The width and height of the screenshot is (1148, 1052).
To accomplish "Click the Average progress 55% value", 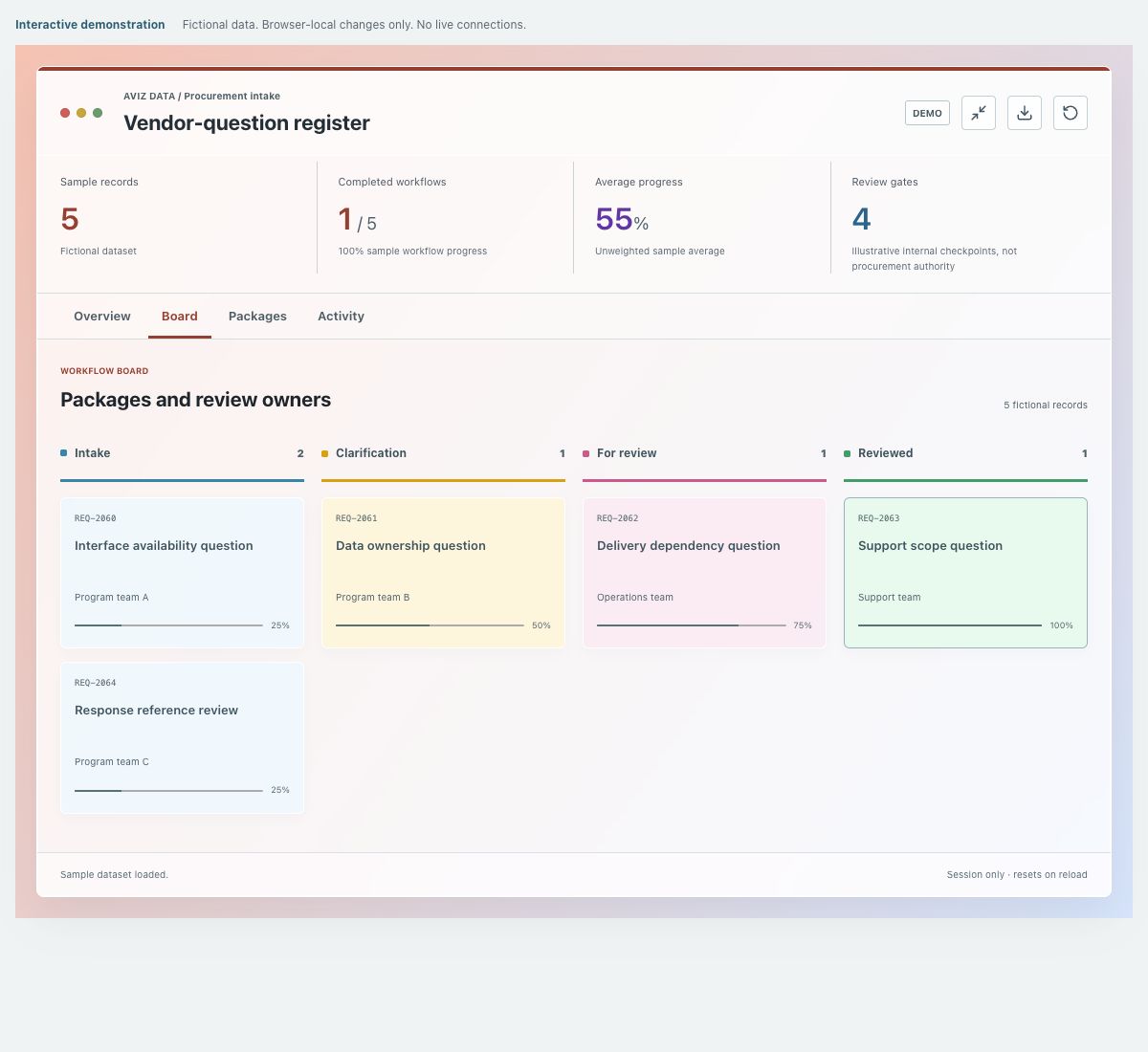I will [x=622, y=220].
